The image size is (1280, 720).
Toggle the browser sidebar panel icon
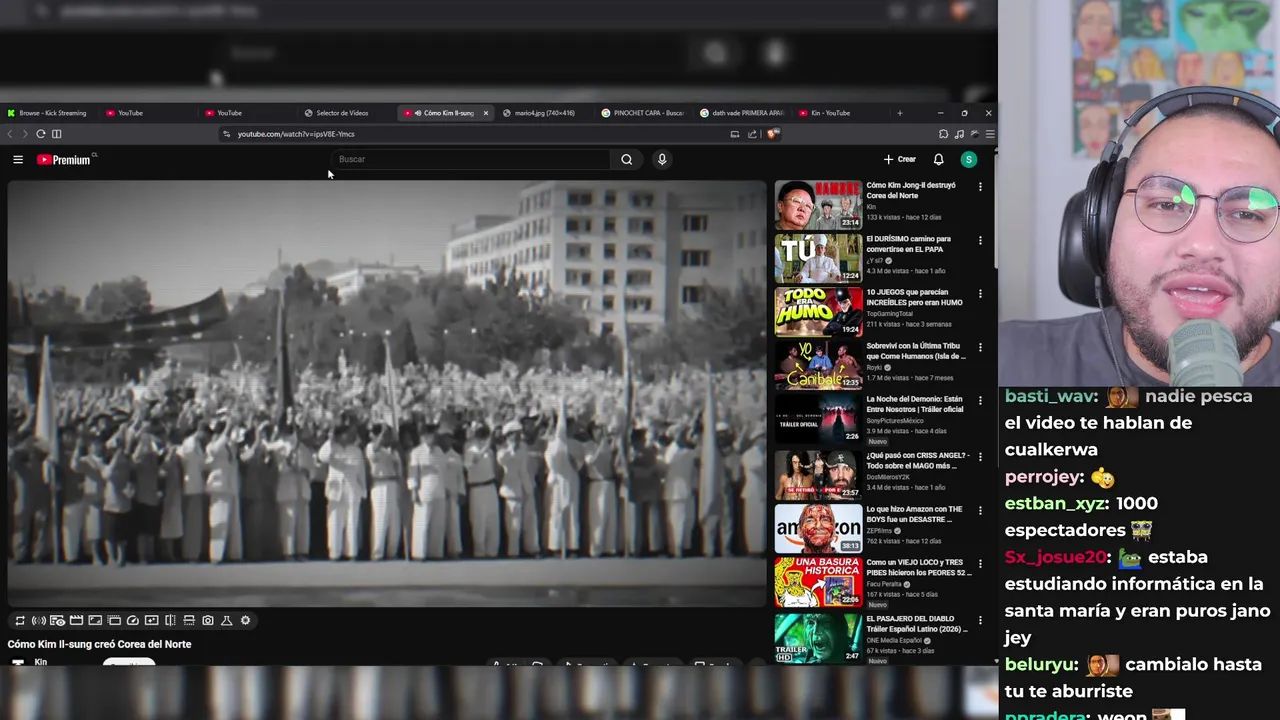(x=57, y=134)
